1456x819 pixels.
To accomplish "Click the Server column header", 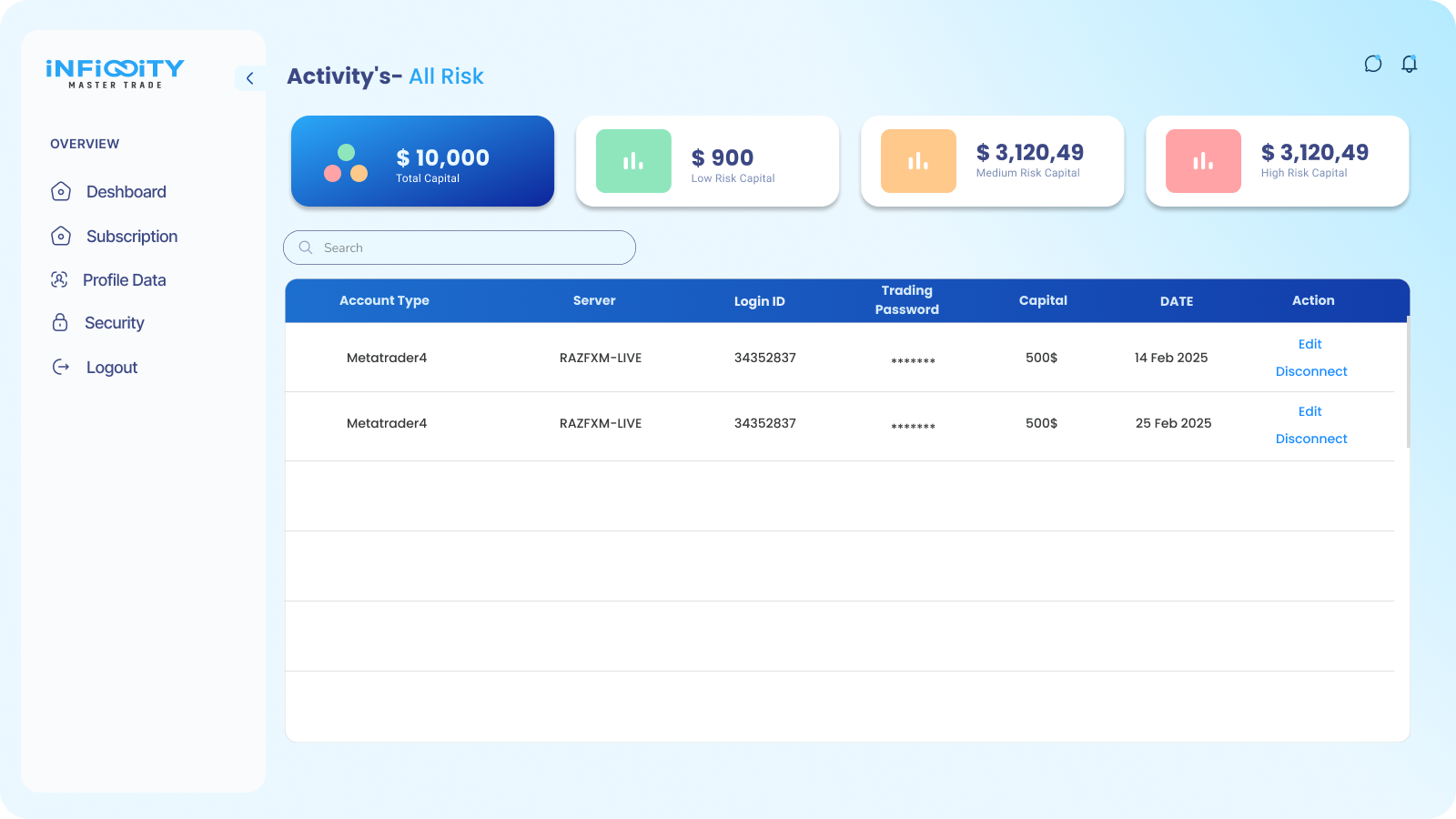I will [594, 300].
